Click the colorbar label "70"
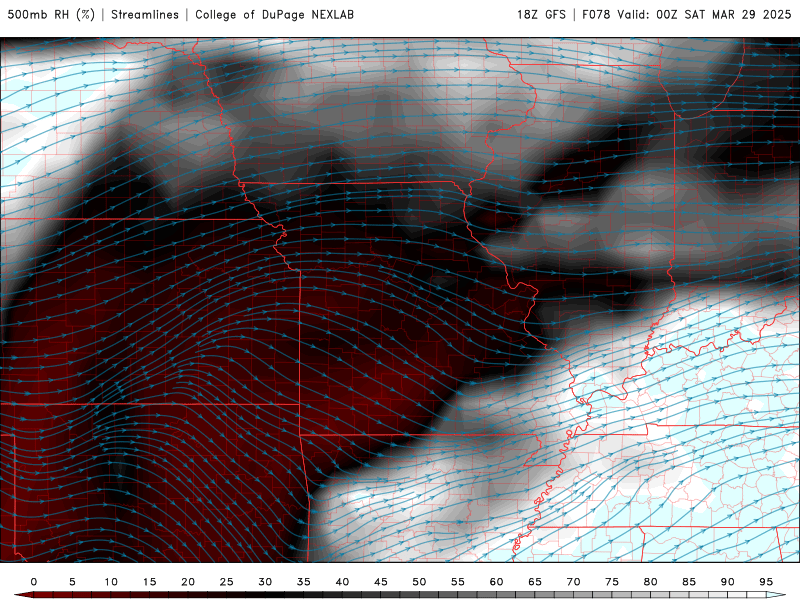The width and height of the screenshot is (800, 600). click(x=573, y=582)
